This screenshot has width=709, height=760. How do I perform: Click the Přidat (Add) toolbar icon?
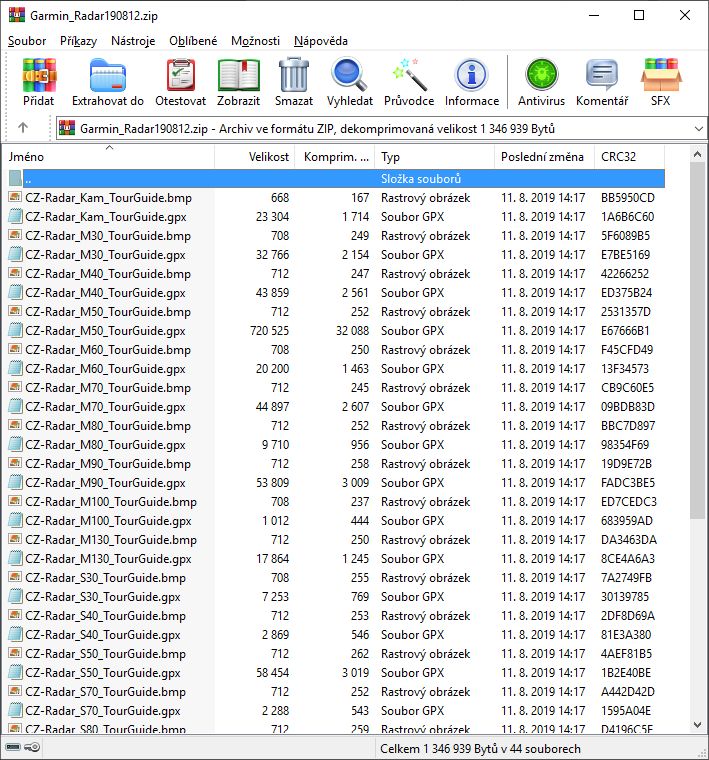pyautogui.click(x=39, y=75)
